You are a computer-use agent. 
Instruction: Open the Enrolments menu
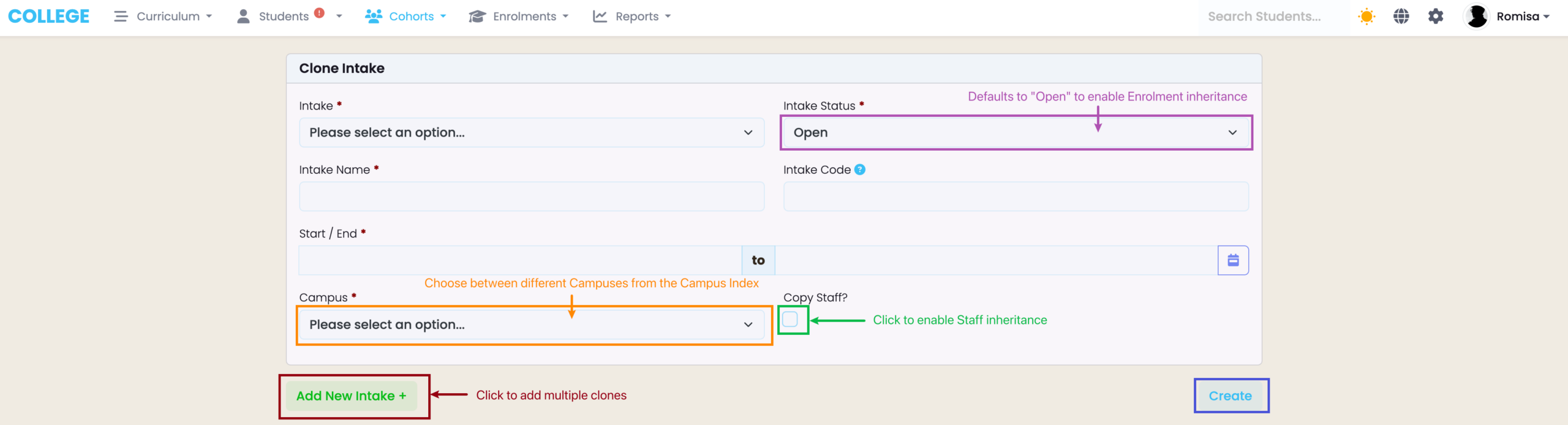coord(519,17)
